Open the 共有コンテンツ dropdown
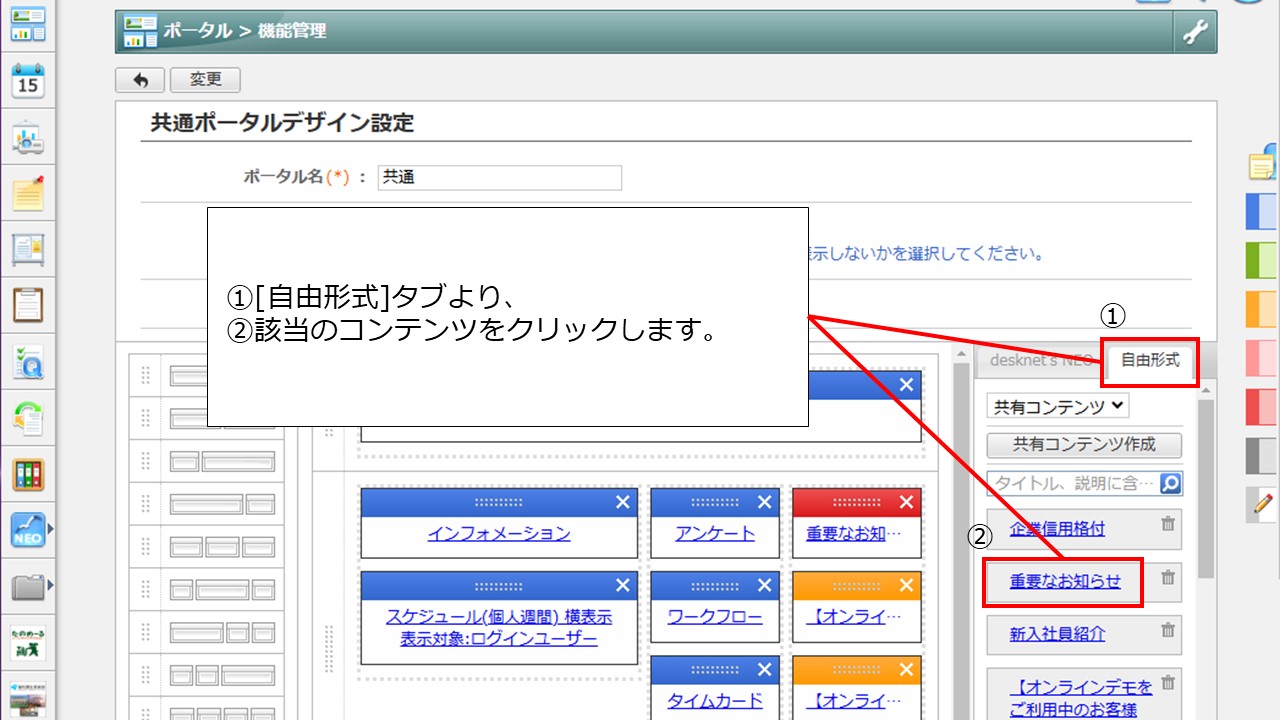This screenshot has height=720, width=1280. [1058, 406]
